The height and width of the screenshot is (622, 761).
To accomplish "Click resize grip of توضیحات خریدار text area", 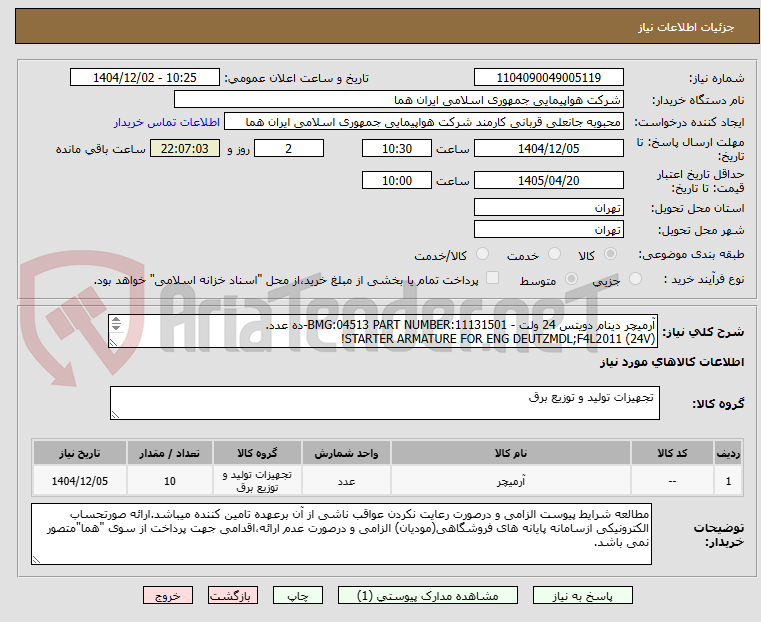I will 36,560.
